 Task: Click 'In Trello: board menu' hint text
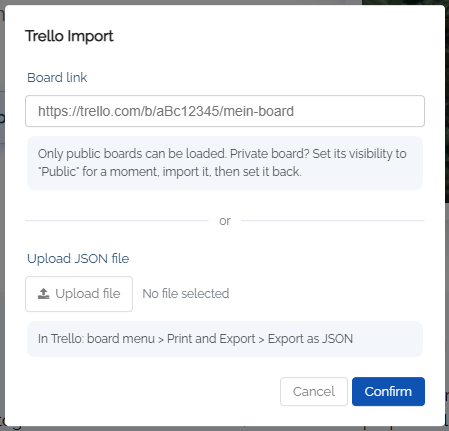click(x=96, y=339)
